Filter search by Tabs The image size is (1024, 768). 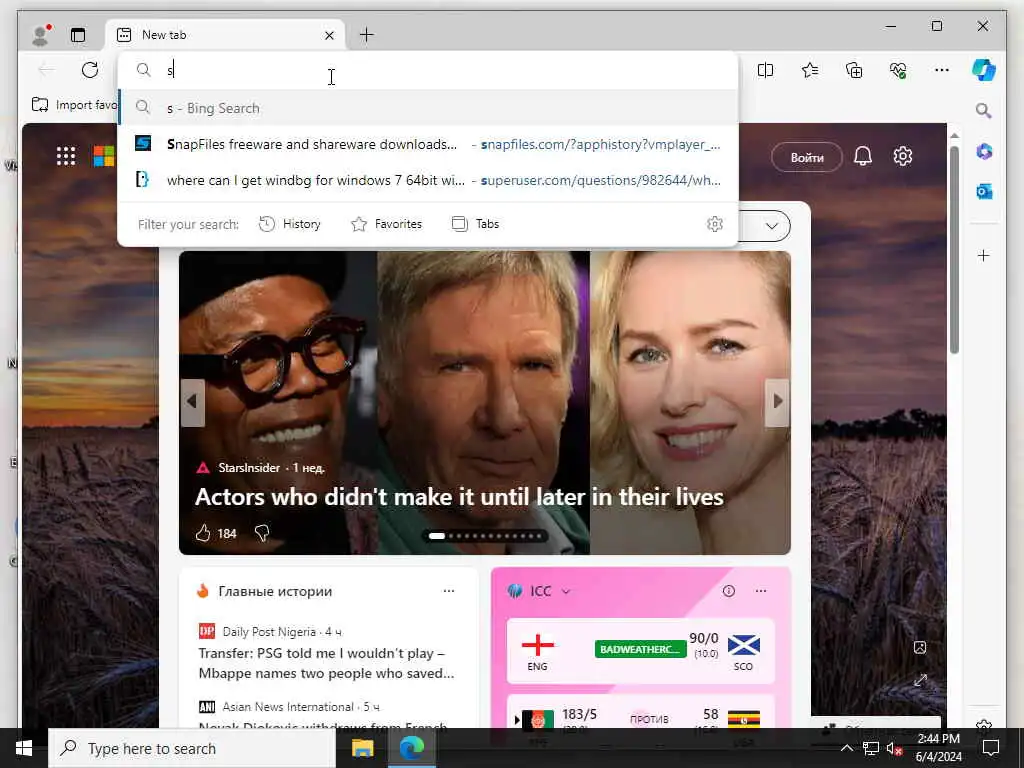(x=475, y=224)
